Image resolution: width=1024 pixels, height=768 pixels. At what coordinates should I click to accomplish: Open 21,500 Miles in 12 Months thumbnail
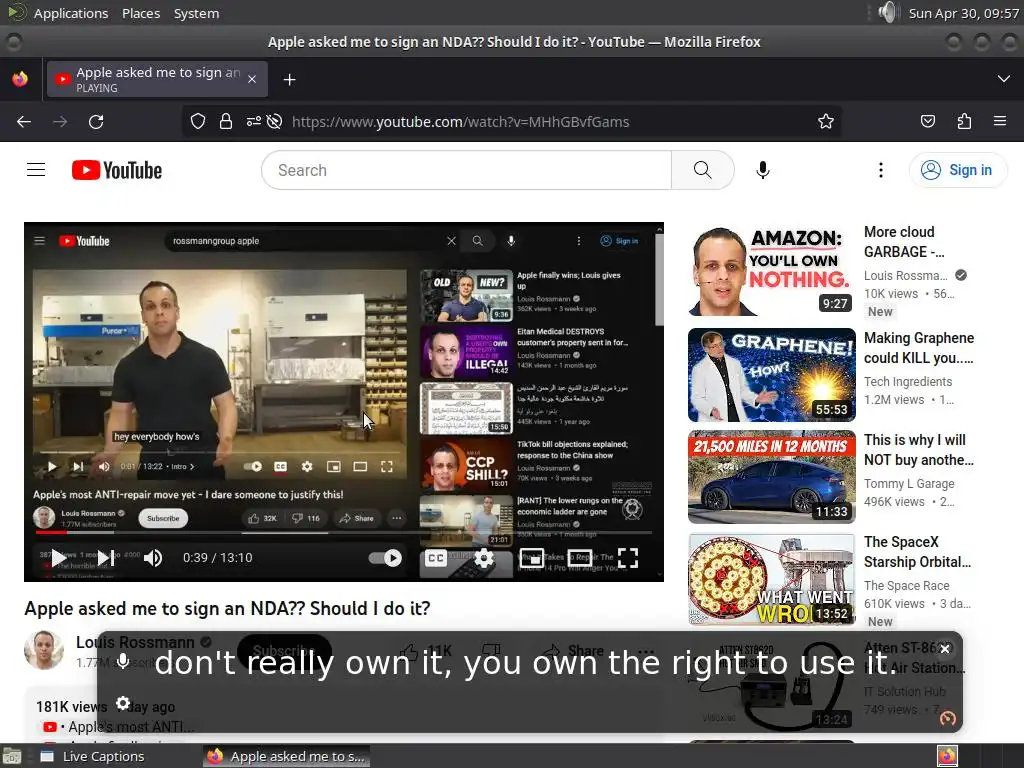pyautogui.click(x=771, y=477)
